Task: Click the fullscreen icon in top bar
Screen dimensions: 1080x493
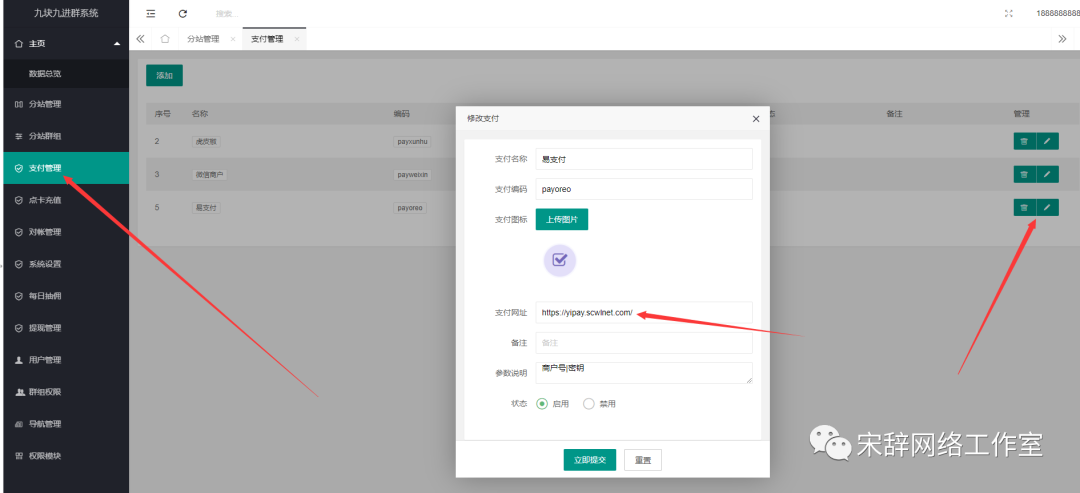Action: point(1009,13)
